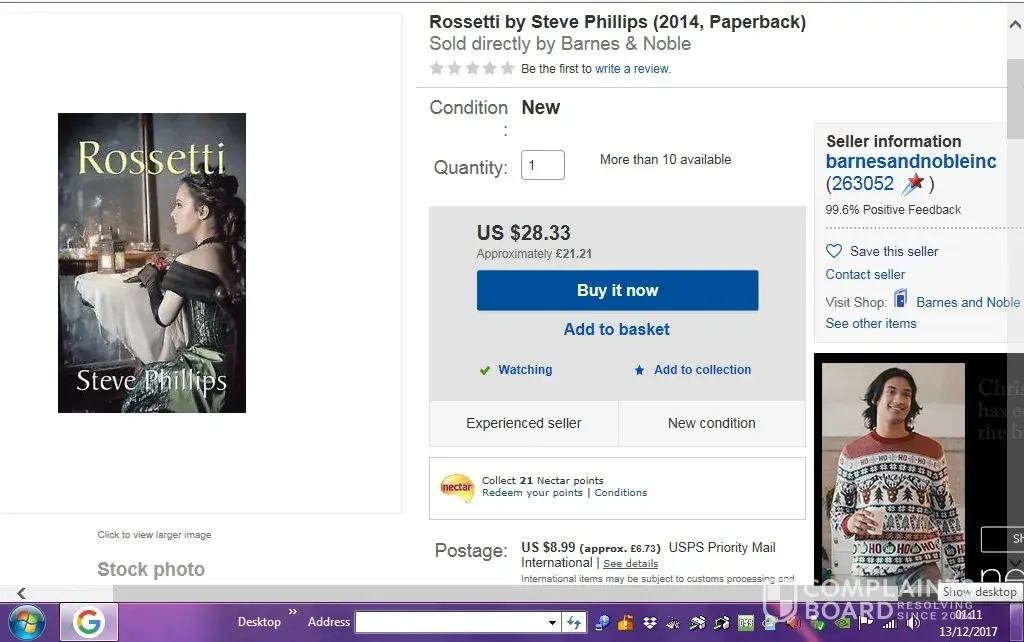
Task: Click the horizontal scrollbar's left arrow
Action: (x=22, y=593)
